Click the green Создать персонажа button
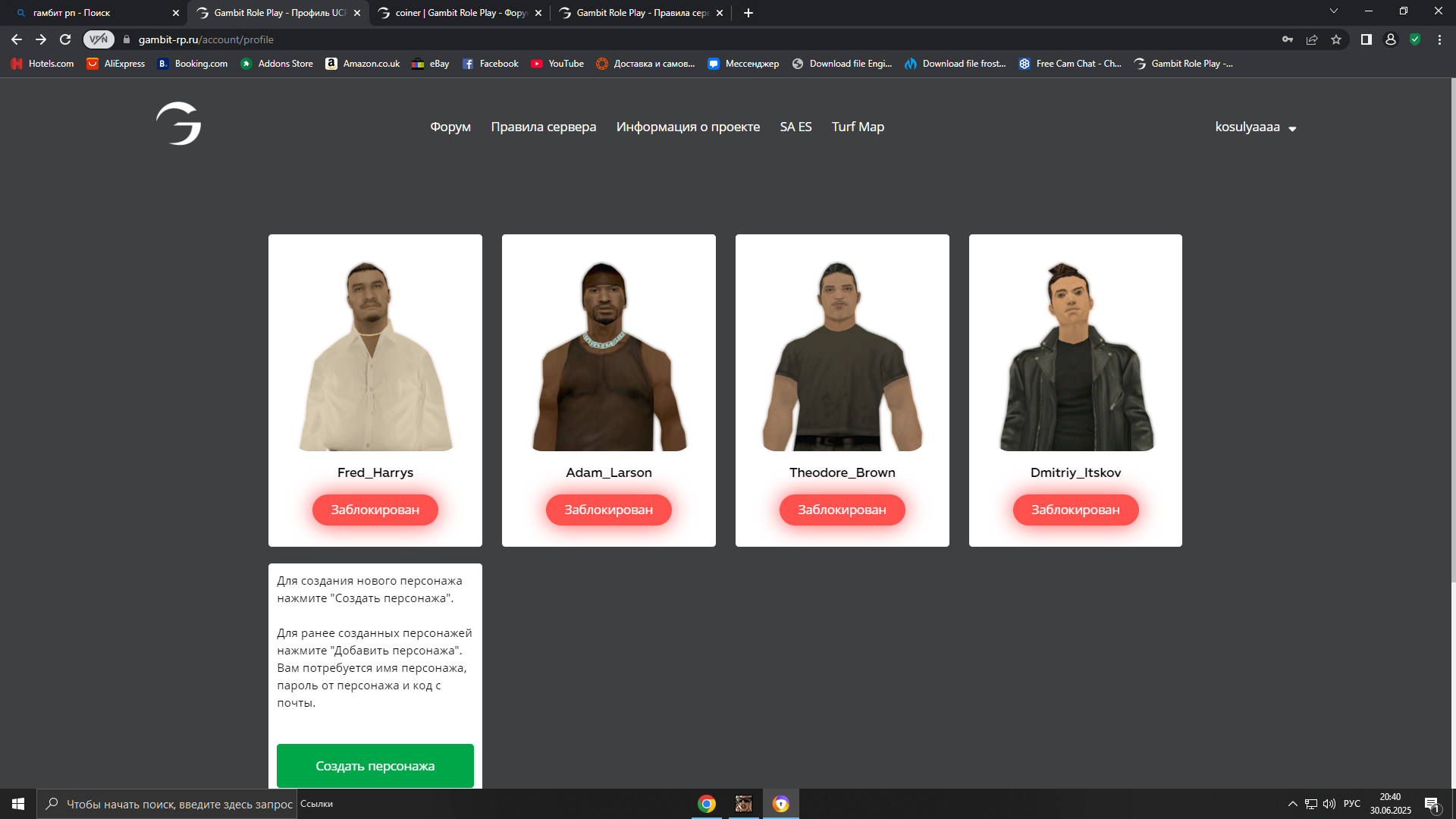This screenshot has height=819, width=1456. (x=375, y=766)
